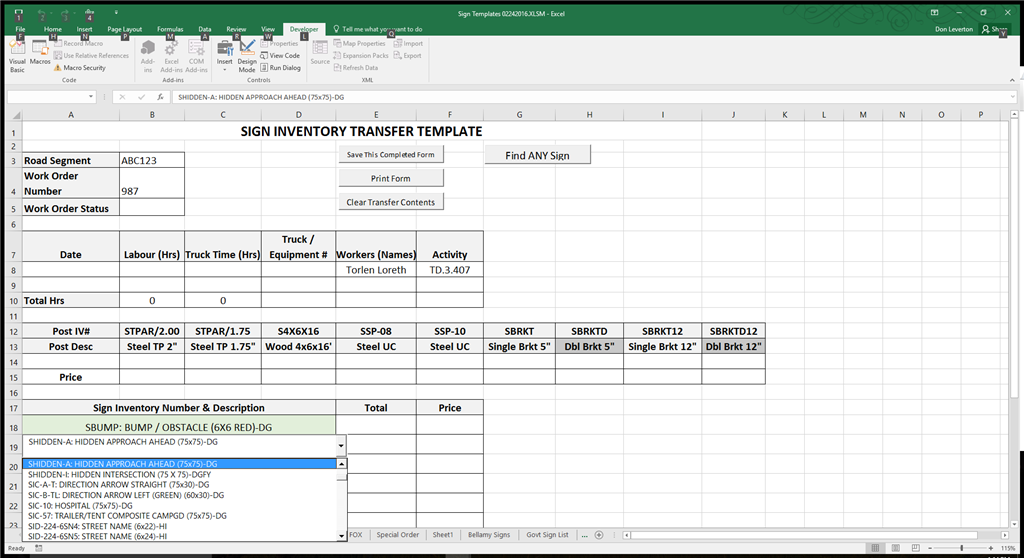
Task: Click the formula bar Enter checkmark
Action: tap(141, 97)
